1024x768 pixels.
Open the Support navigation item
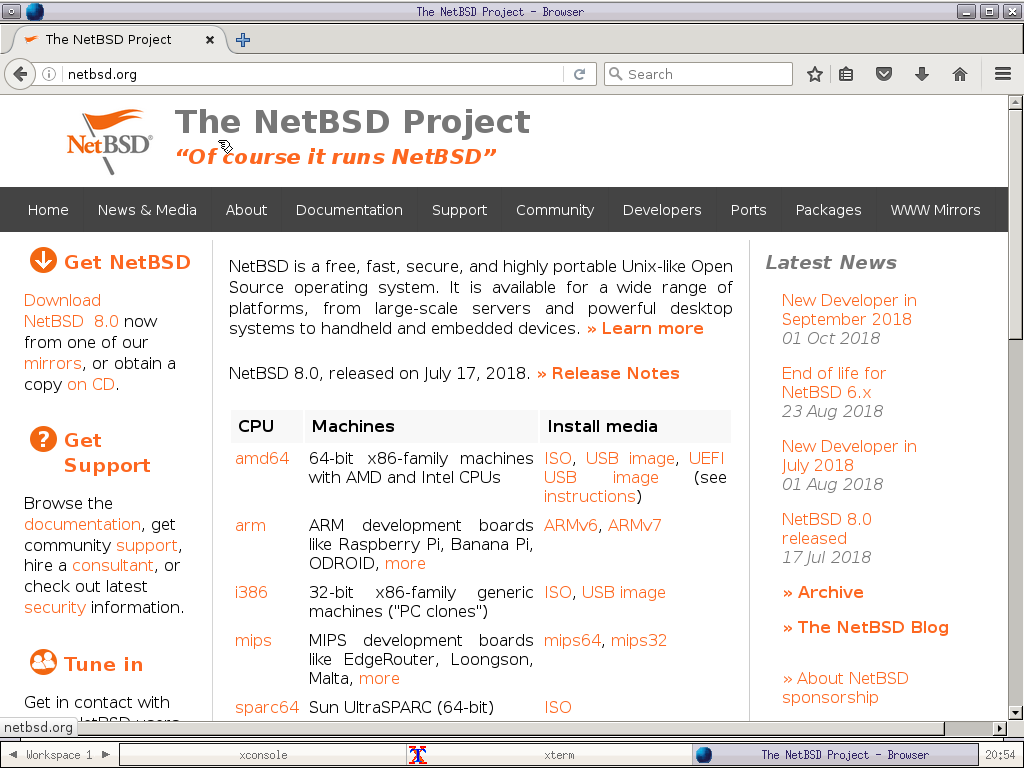click(459, 210)
